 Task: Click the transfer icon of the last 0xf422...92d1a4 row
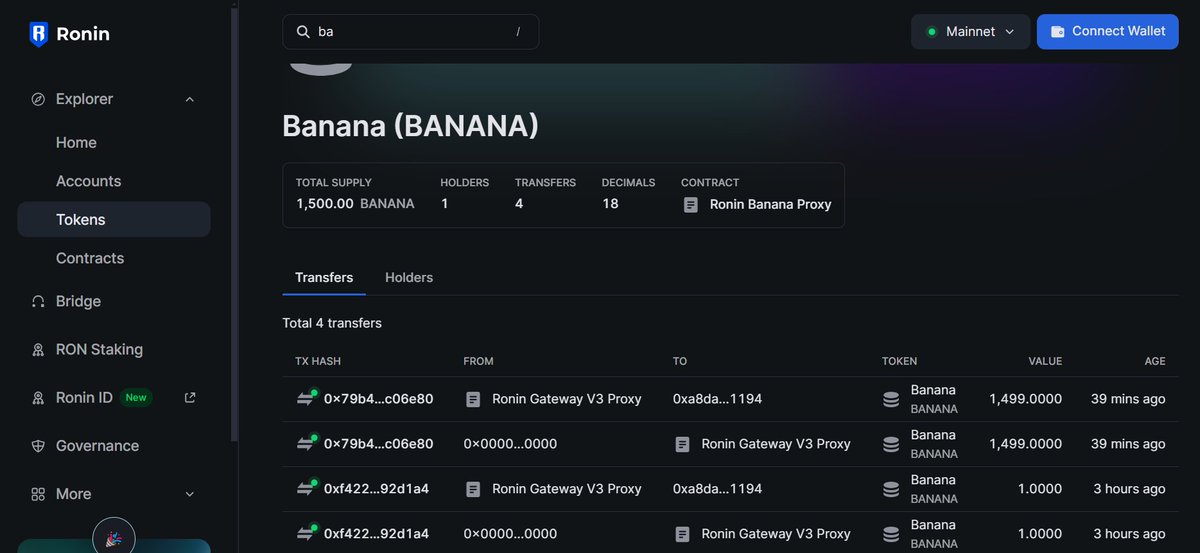(306, 533)
